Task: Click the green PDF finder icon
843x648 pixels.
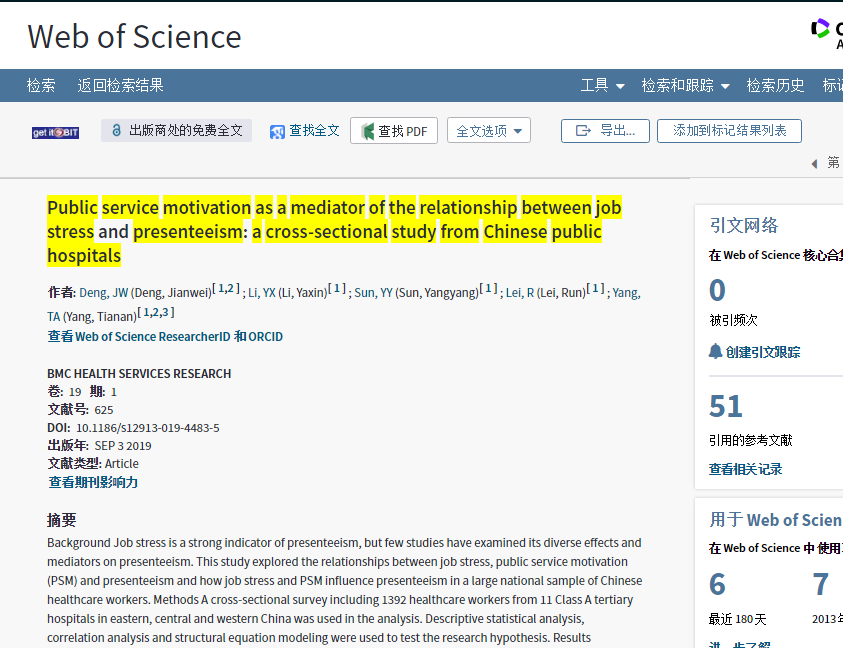Action: click(368, 131)
